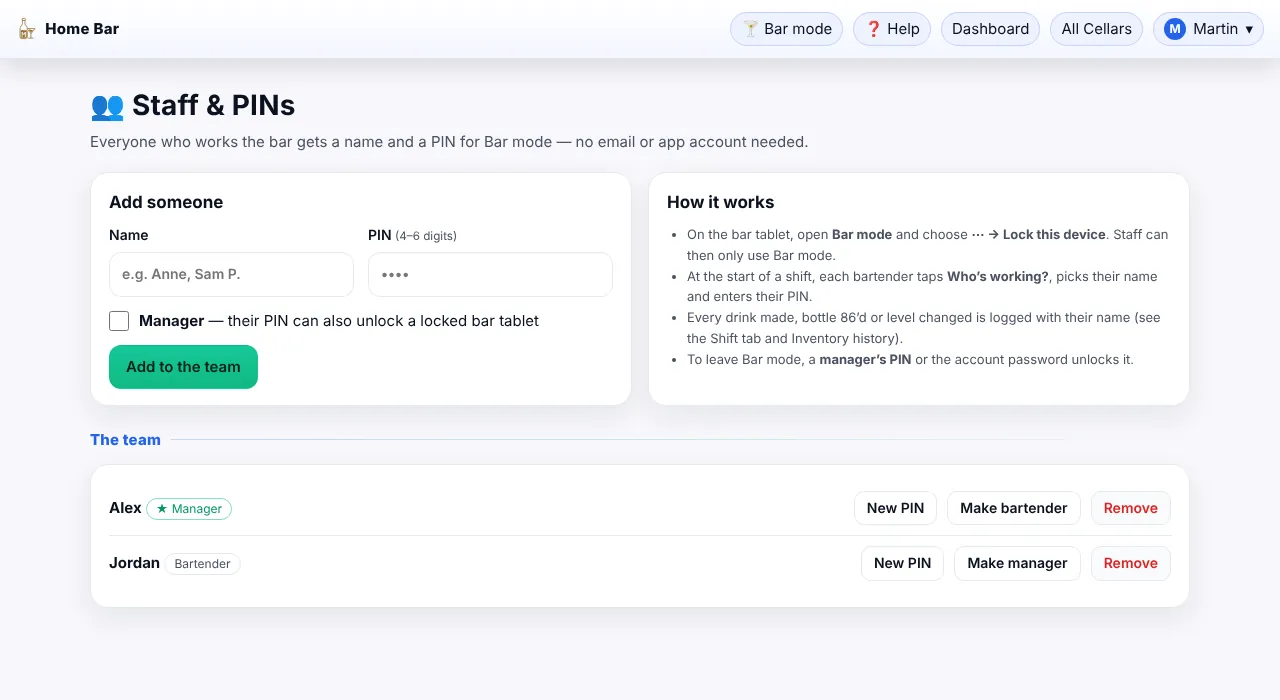Screen dimensions: 1280x700
Task: Click the name Jordan in the team list
Action: (x=134, y=563)
